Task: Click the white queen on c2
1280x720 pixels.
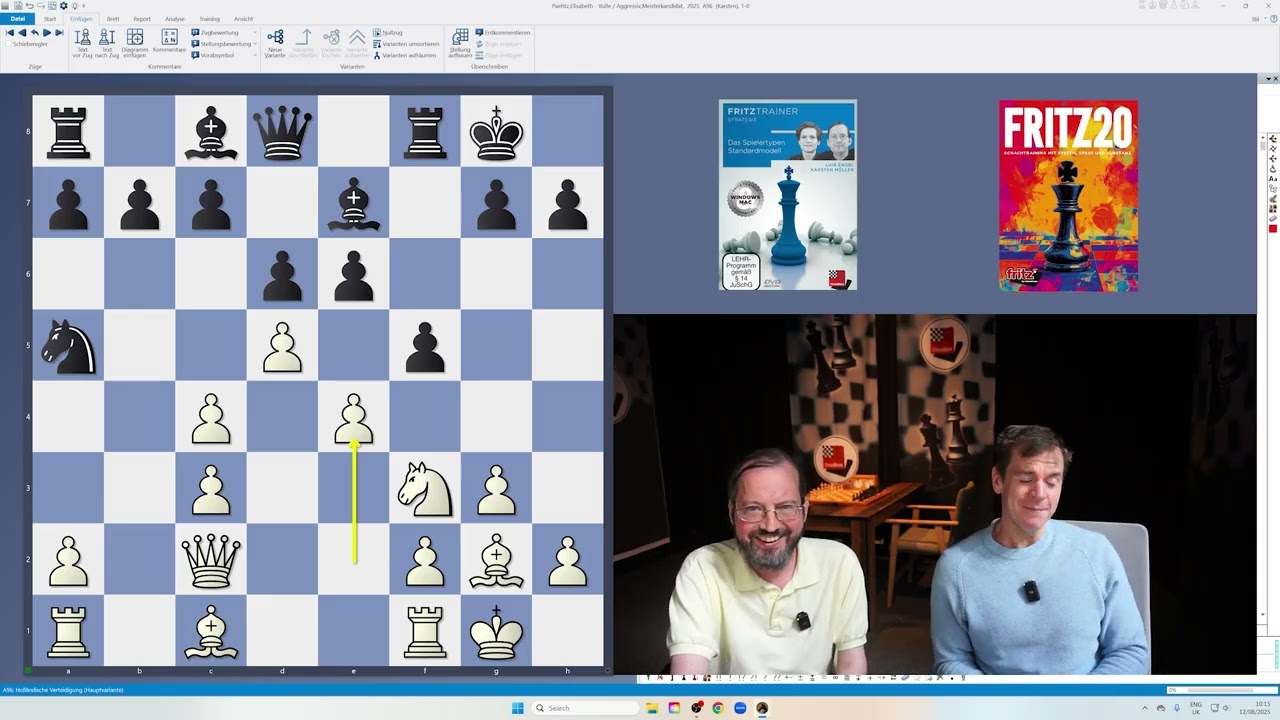Action: point(211,559)
